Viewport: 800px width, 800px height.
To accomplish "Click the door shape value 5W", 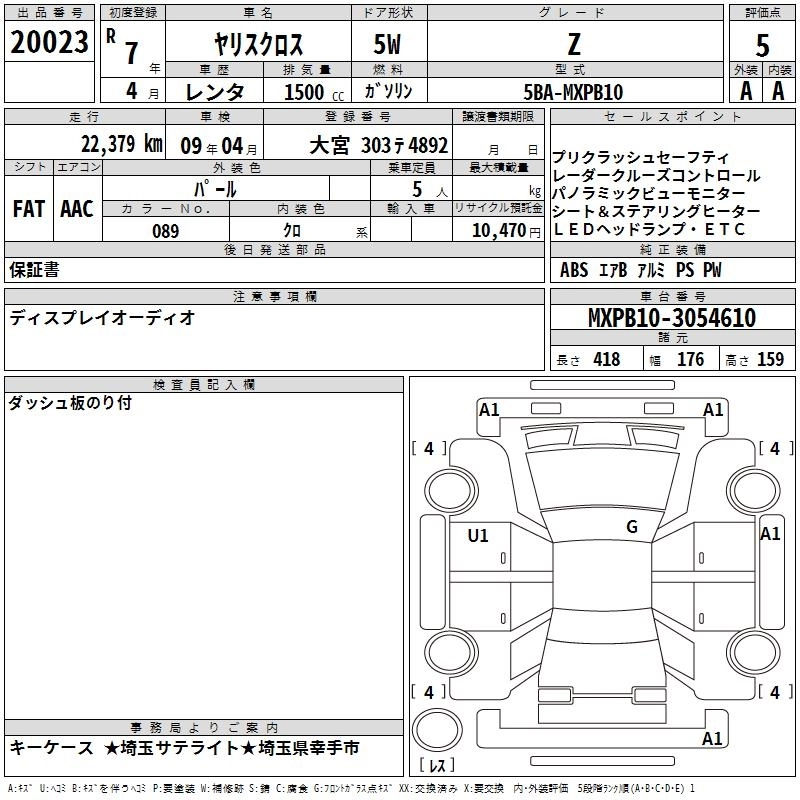I will [x=387, y=44].
